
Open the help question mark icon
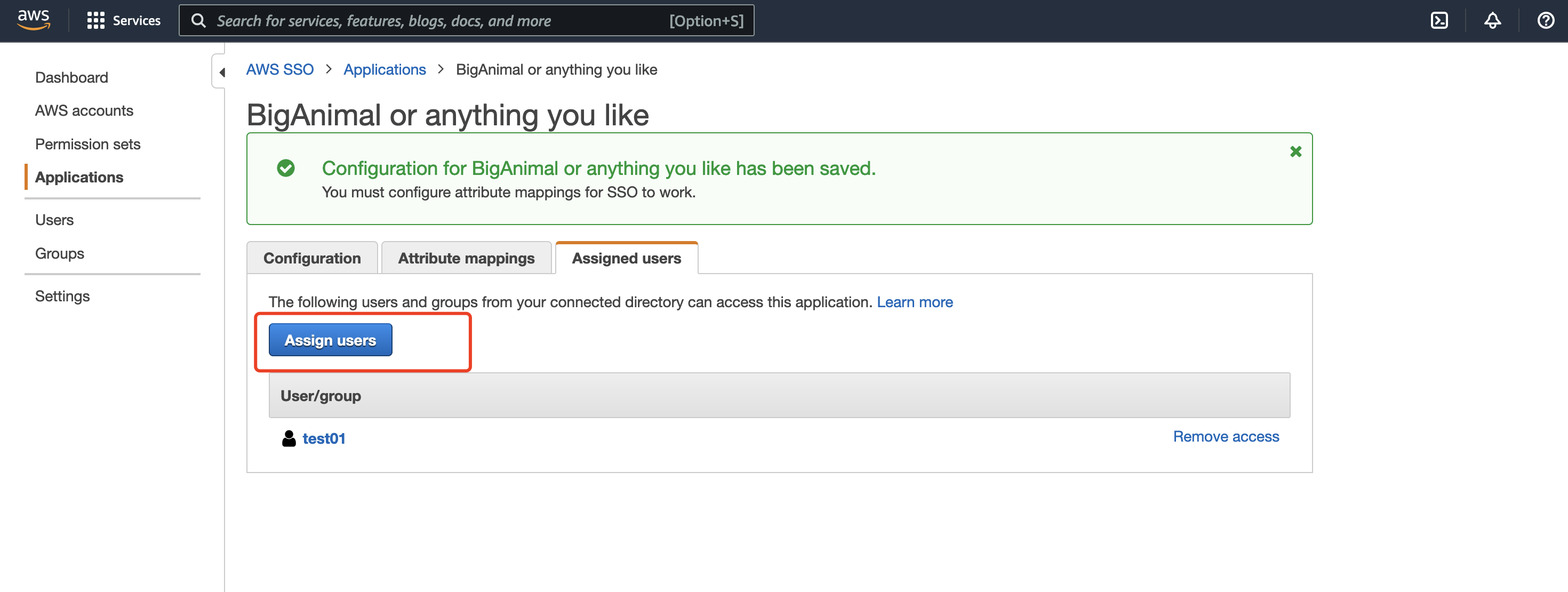click(1546, 21)
